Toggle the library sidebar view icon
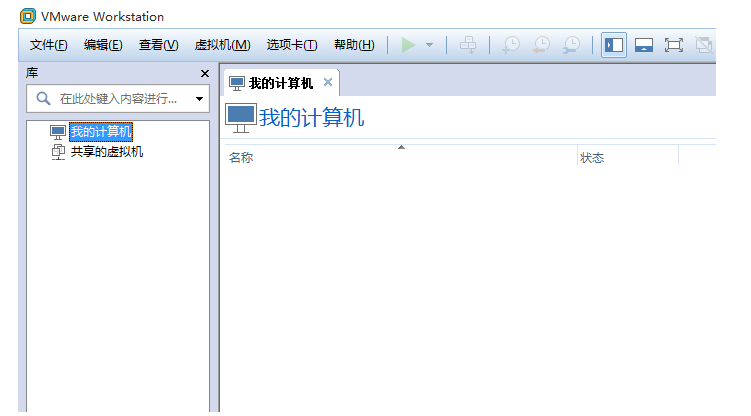Image resolution: width=751 pixels, height=416 pixels. [x=614, y=45]
